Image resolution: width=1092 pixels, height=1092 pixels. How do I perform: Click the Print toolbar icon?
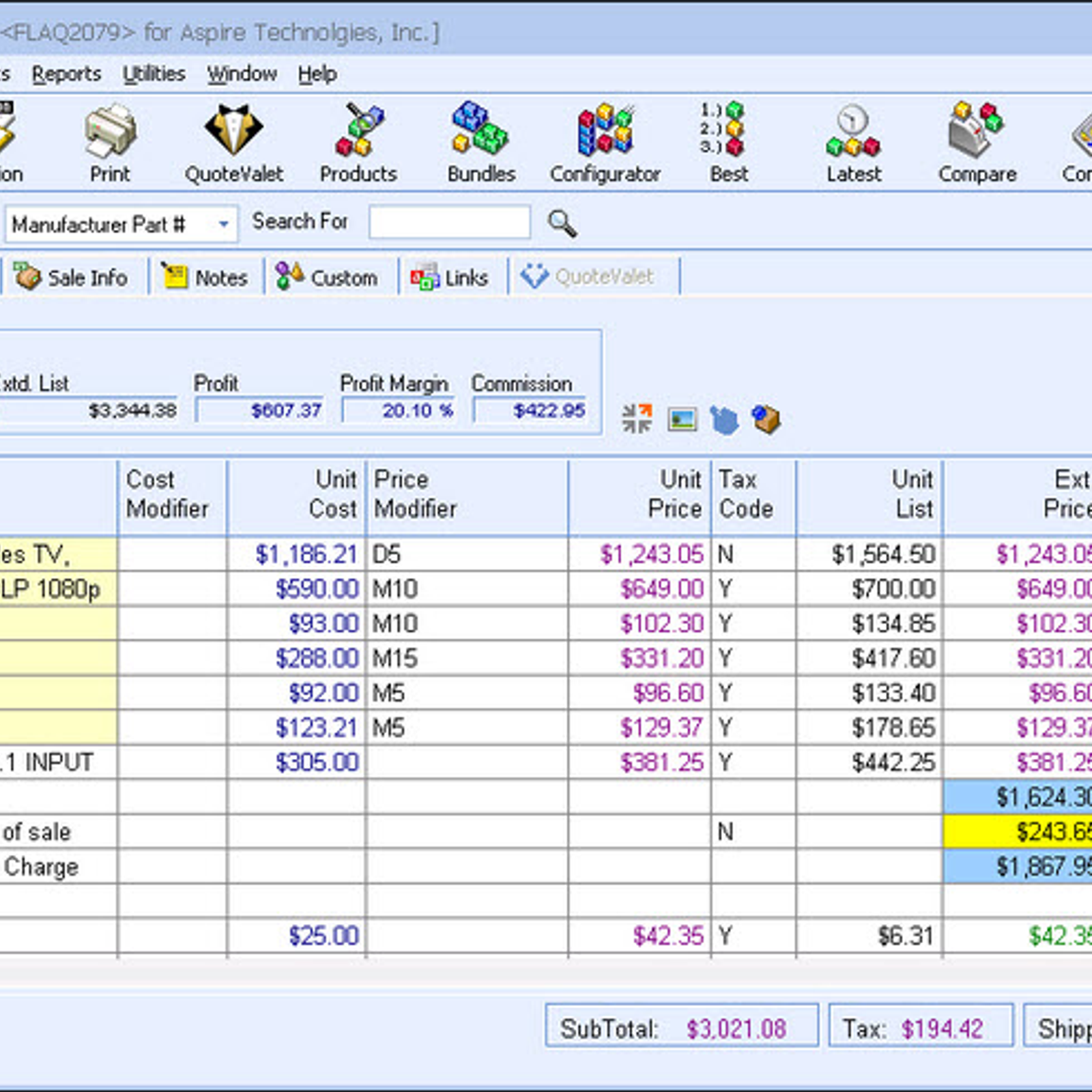110,143
